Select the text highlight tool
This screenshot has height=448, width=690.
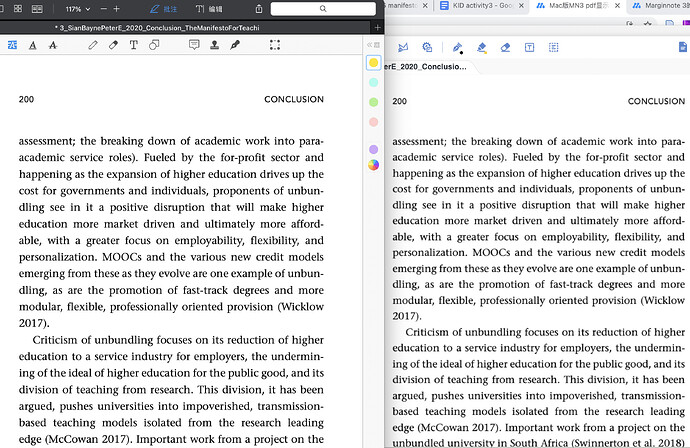click(12, 45)
